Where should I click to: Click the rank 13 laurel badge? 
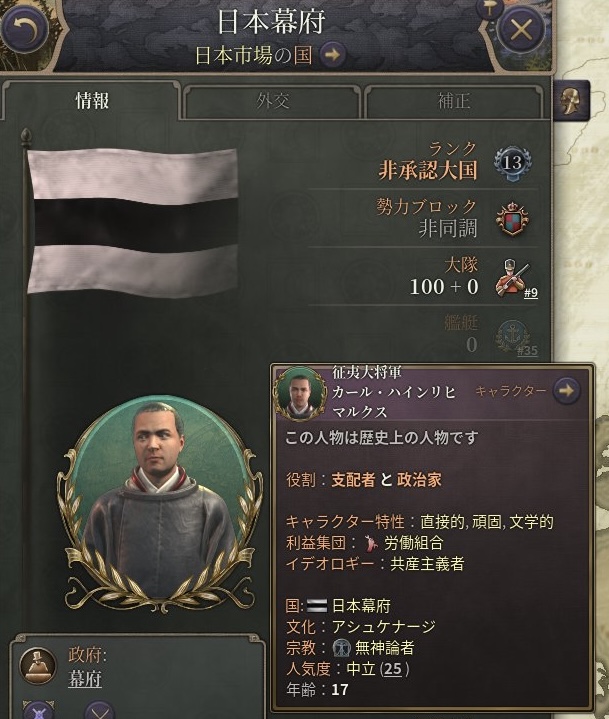point(512,162)
